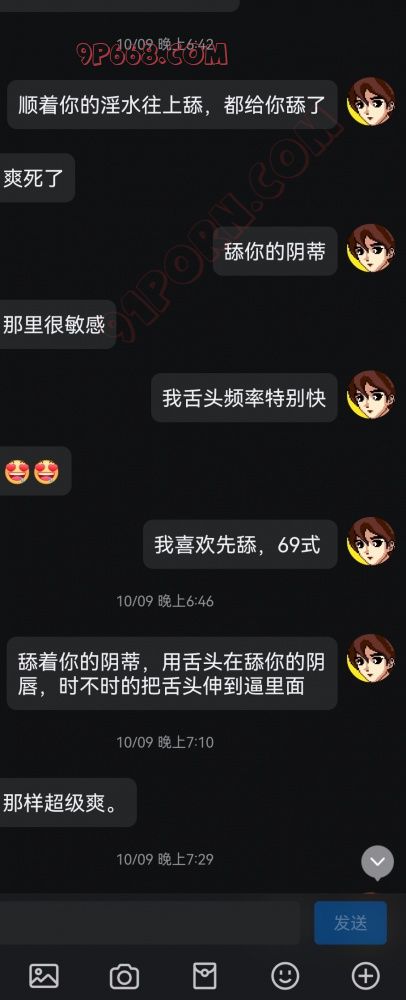Tap avatar beside message following 6:46 timestamp
Screen dimensions: 406x1000
click(x=371, y=658)
